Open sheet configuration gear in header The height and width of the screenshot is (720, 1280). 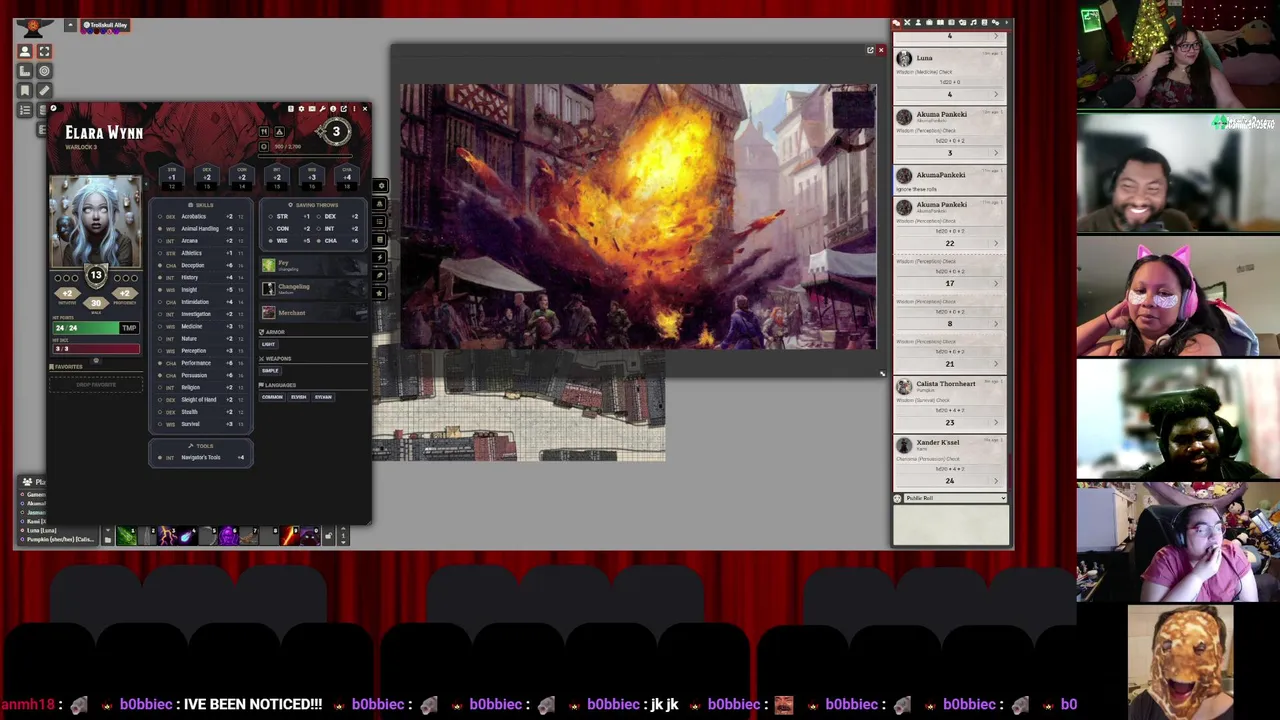[301, 109]
